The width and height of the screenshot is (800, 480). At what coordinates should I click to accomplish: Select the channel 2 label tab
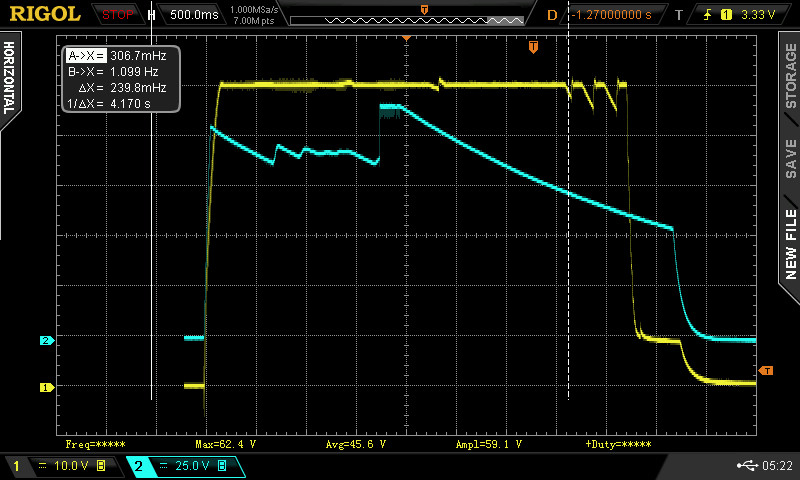click(138, 466)
